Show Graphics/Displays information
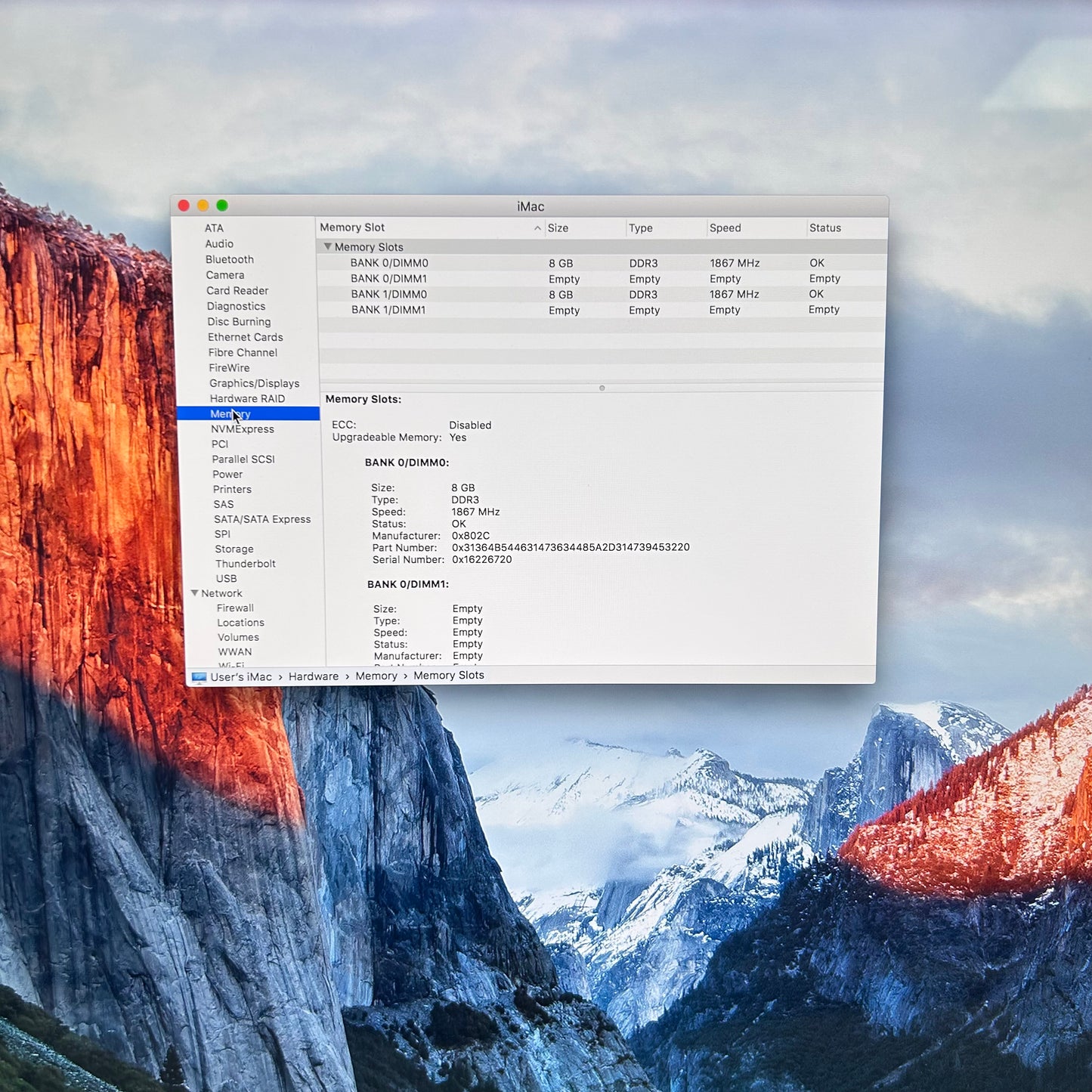 (255, 384)
